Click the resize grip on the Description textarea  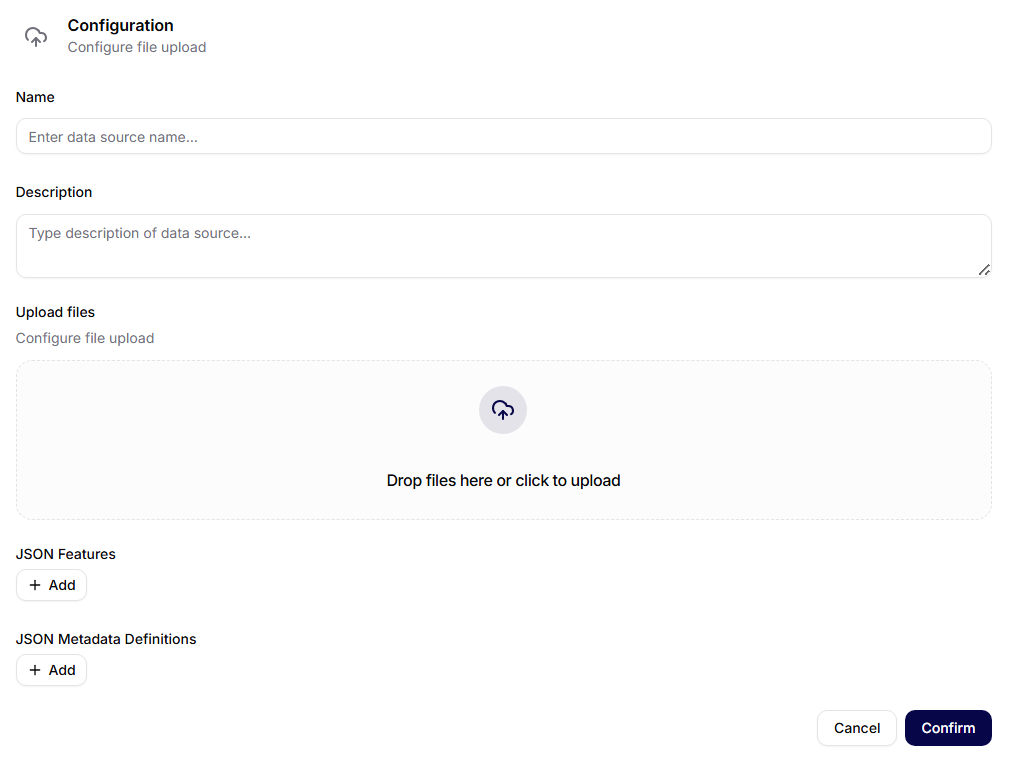pyautogui.click(x=985, y=271)
